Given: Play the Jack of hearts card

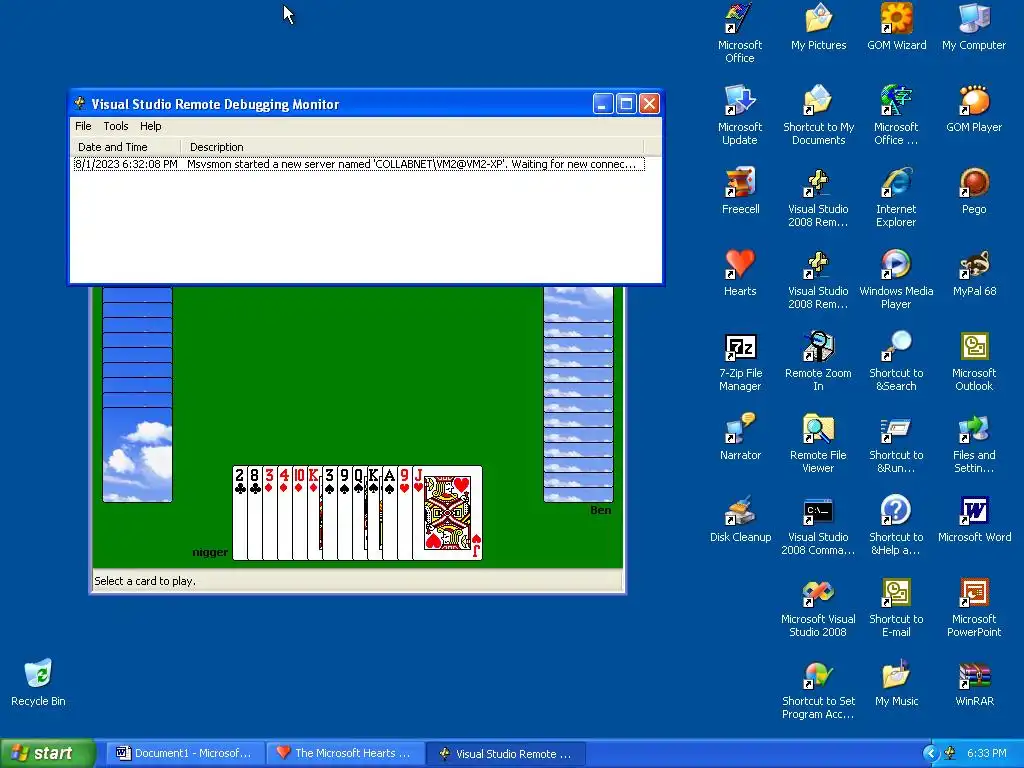Looking at the screenshot, I should pos(448,513).
